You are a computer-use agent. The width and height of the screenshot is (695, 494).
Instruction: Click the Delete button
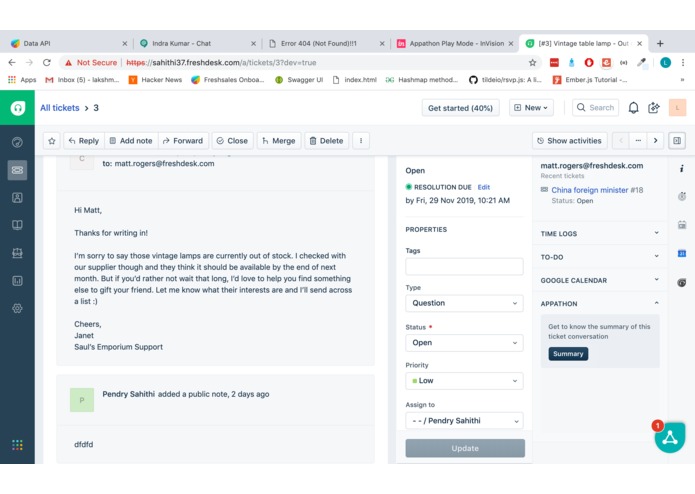(326, 141)
